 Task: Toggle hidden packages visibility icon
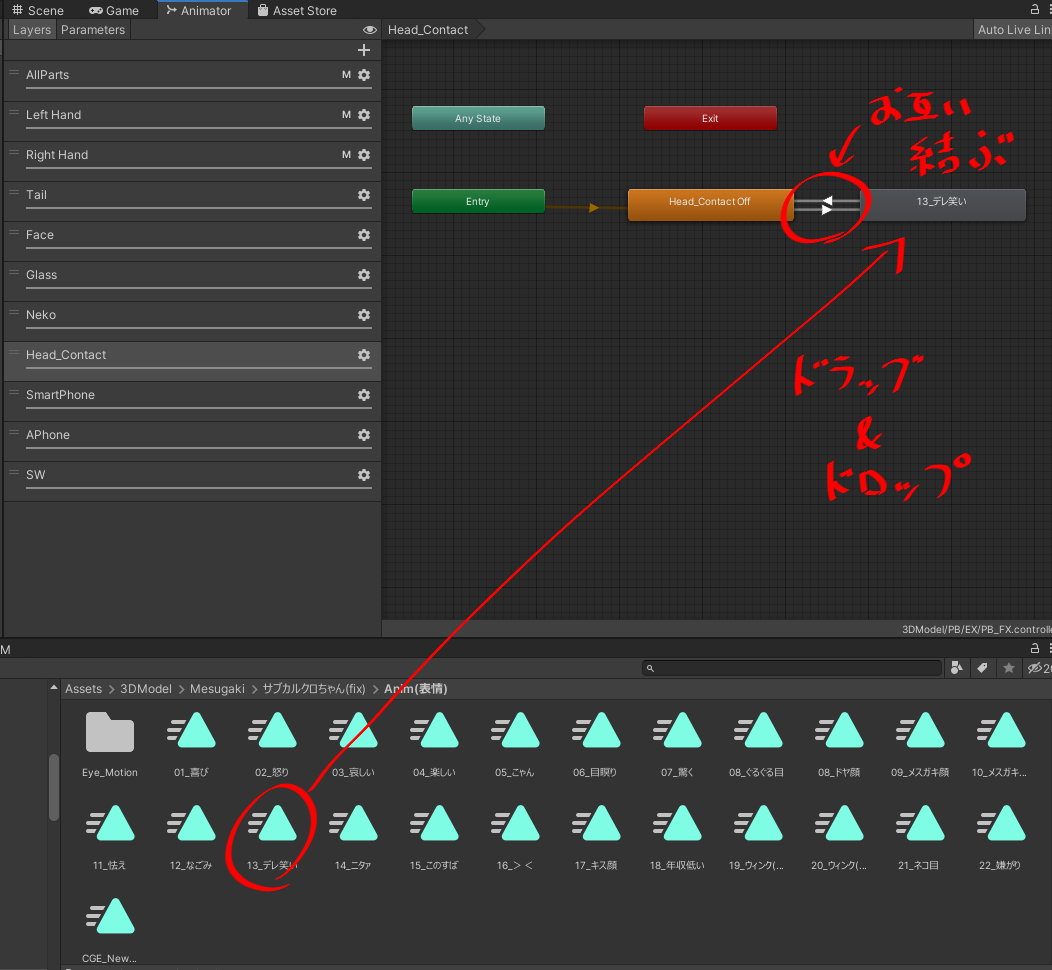pos(1037,668)
